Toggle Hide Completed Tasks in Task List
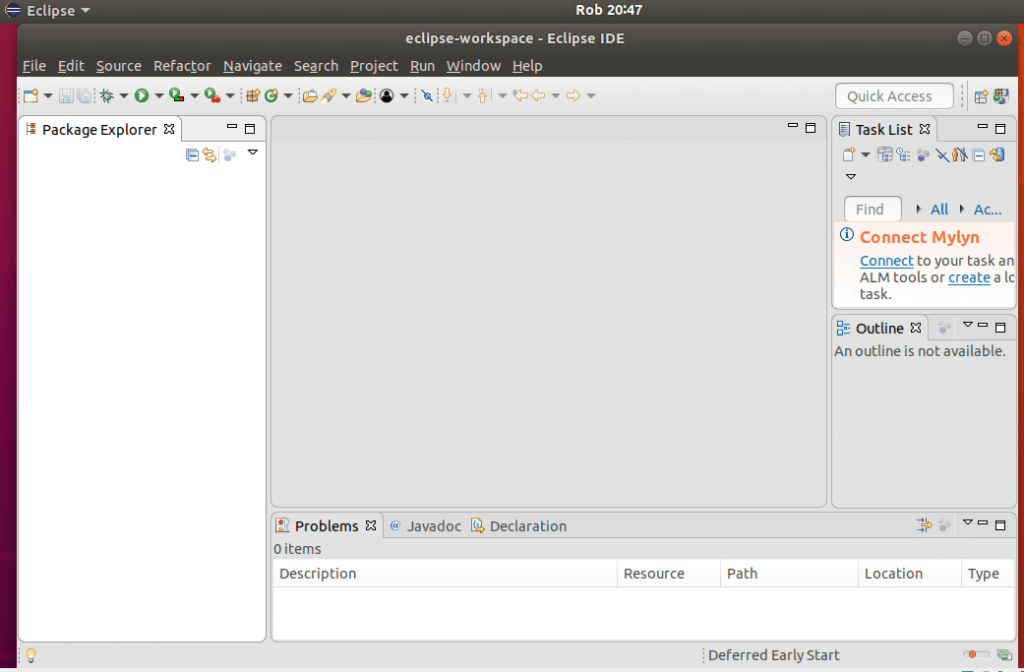The height and width of the screenshot is (672, 1024). (941, 155)
